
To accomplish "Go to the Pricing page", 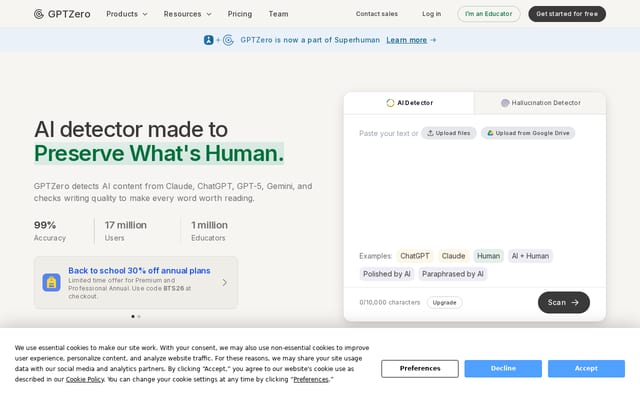I will click(x=240, y=14).
